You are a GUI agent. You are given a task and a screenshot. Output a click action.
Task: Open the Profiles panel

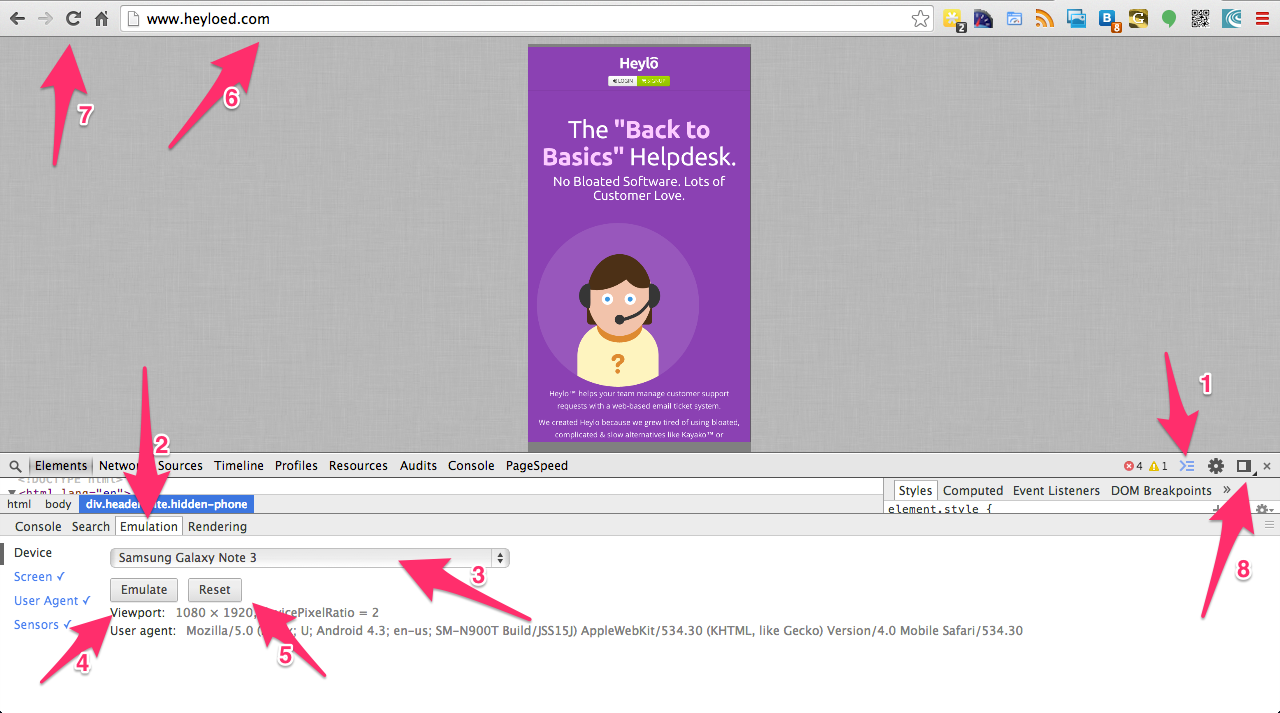click(296, 466)
